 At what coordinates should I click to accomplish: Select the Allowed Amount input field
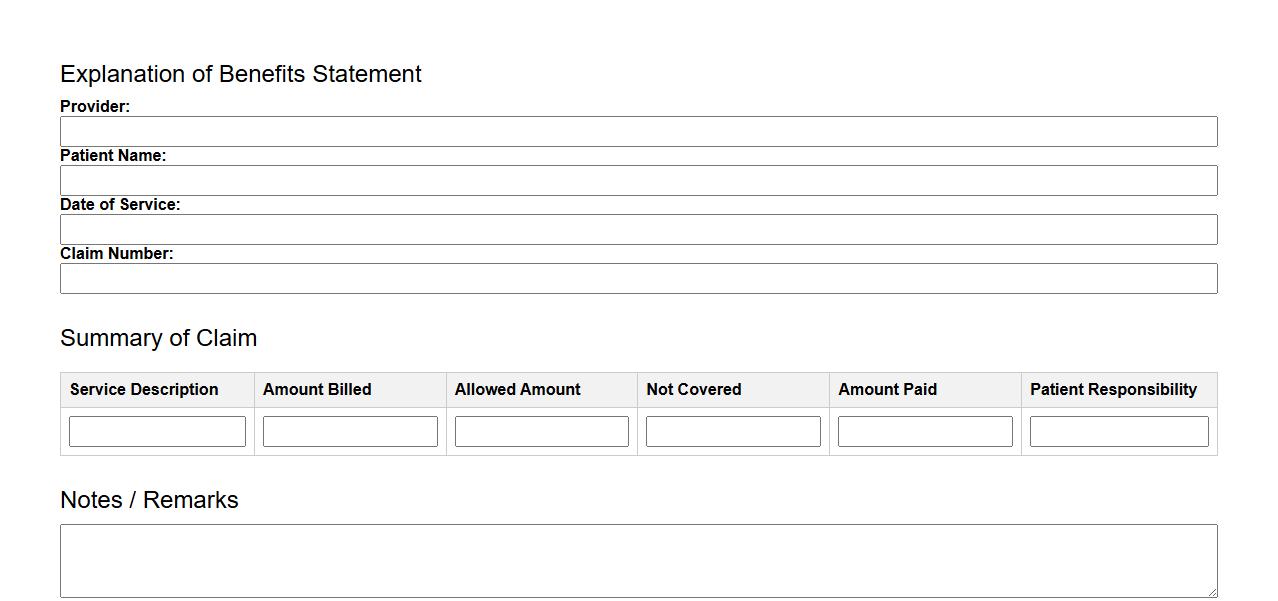(x=541, y=431)
